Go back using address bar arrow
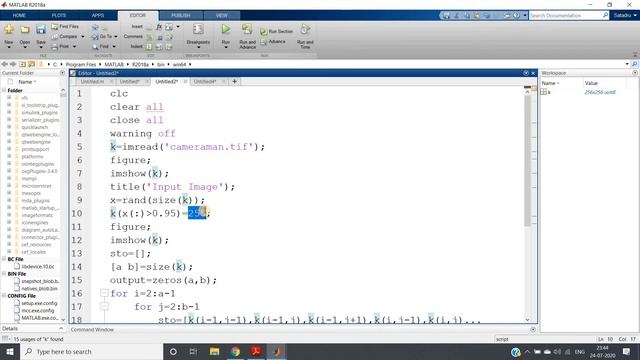The image size is (640, 360). 4,64
